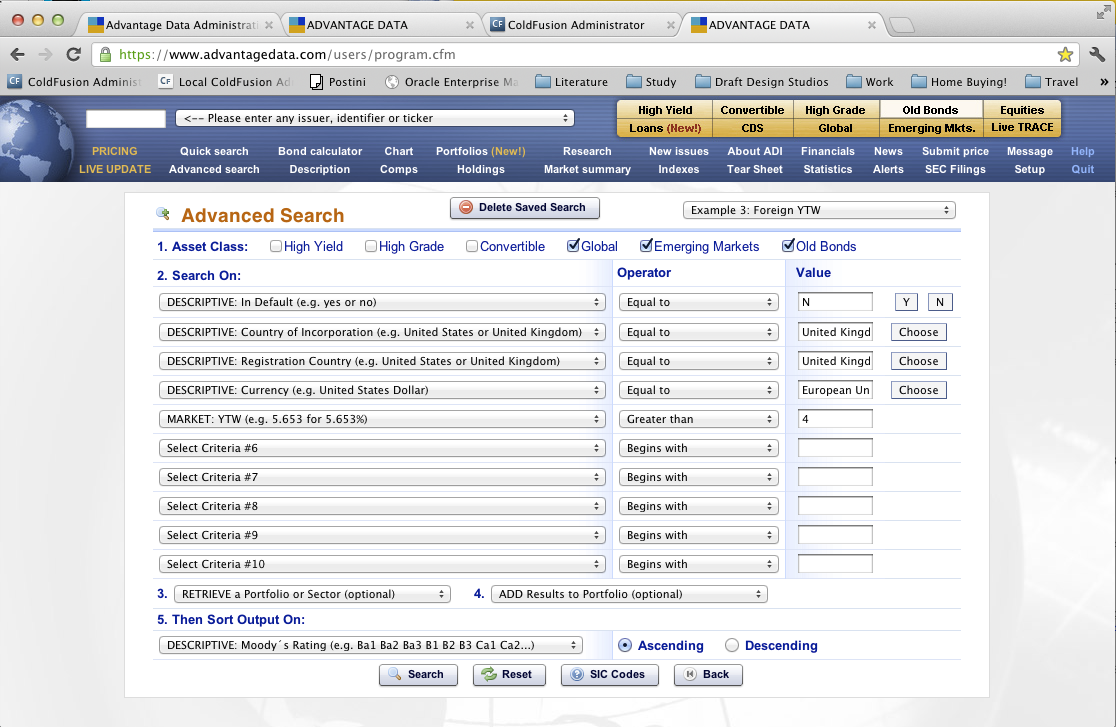Check the High Yield asset class box
This screenshot has width=1116, height=727.
point(275,246)
